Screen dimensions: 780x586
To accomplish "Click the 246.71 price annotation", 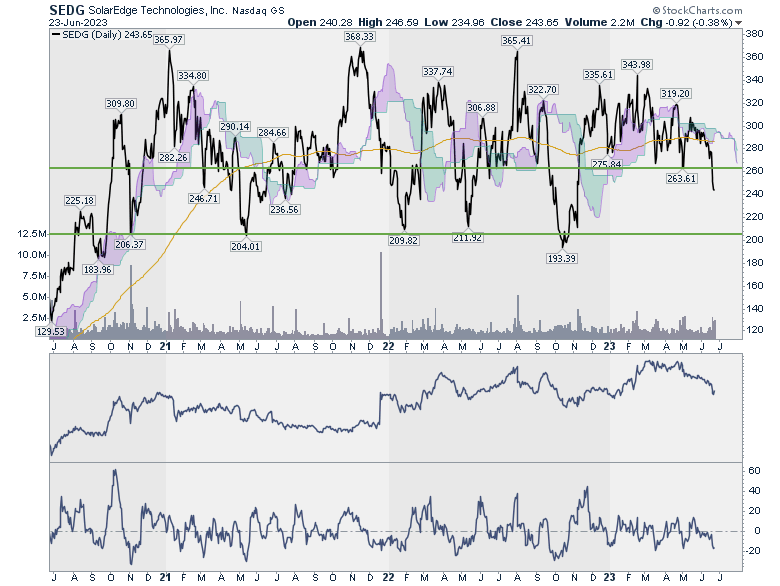I will coord(203,198).
